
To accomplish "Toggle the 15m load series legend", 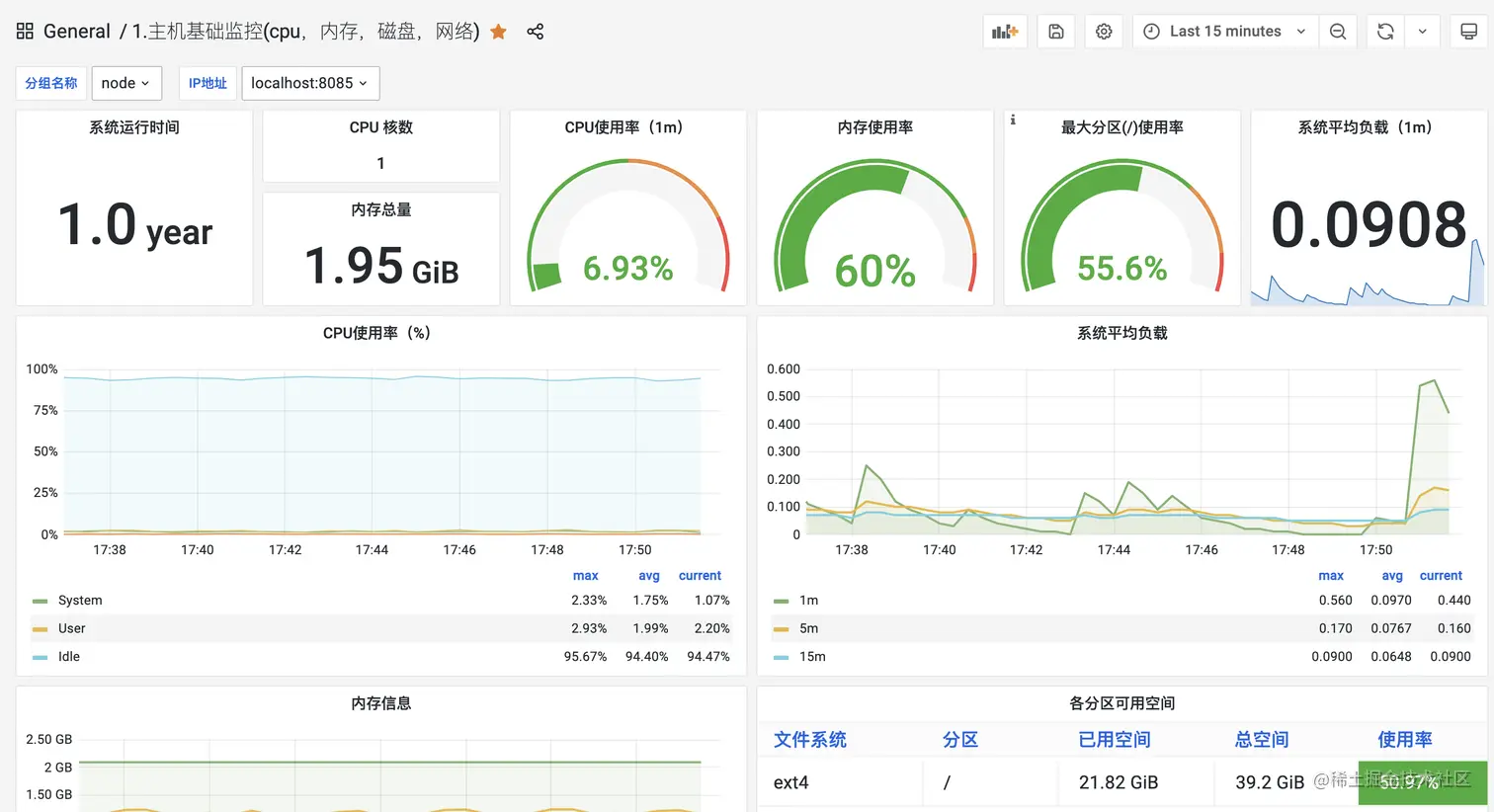I will pyautogui.click(x=812, y=656).
